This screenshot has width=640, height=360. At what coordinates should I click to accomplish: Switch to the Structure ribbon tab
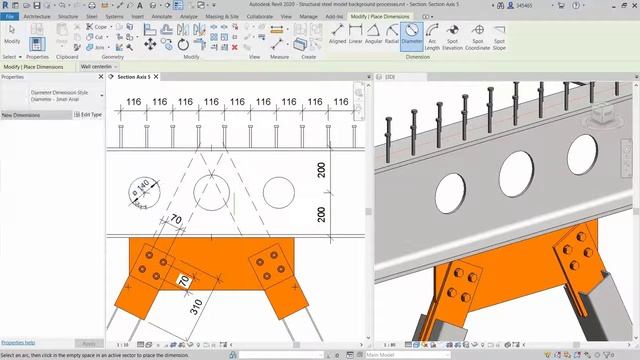click(68, 16)
